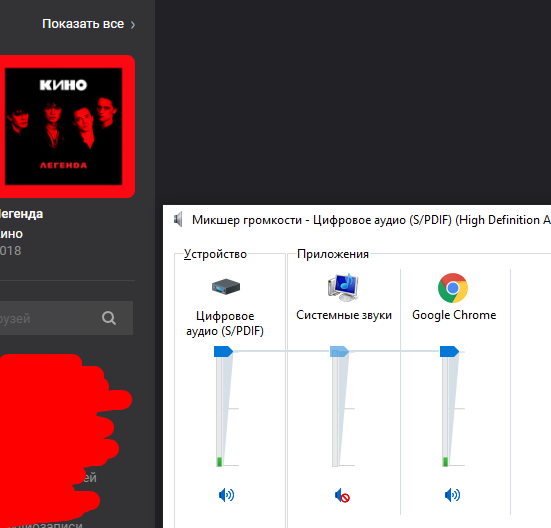Image resolution: width=551 pixels, height=528 pixels.
Task: Click the magnifier search icon
Action: [x=109, y=318]
